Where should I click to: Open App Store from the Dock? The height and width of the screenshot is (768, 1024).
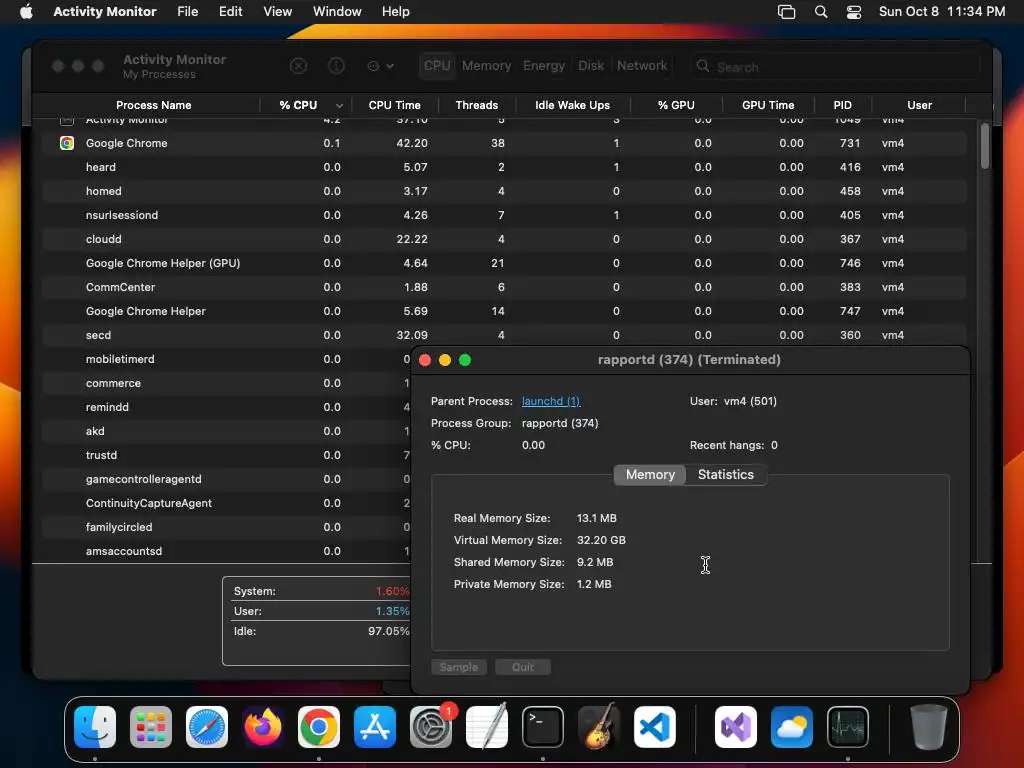[375, 727]
